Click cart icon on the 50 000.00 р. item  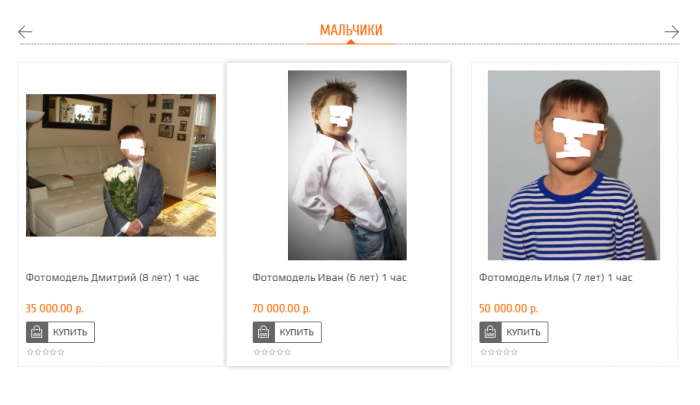click(490, 332)
